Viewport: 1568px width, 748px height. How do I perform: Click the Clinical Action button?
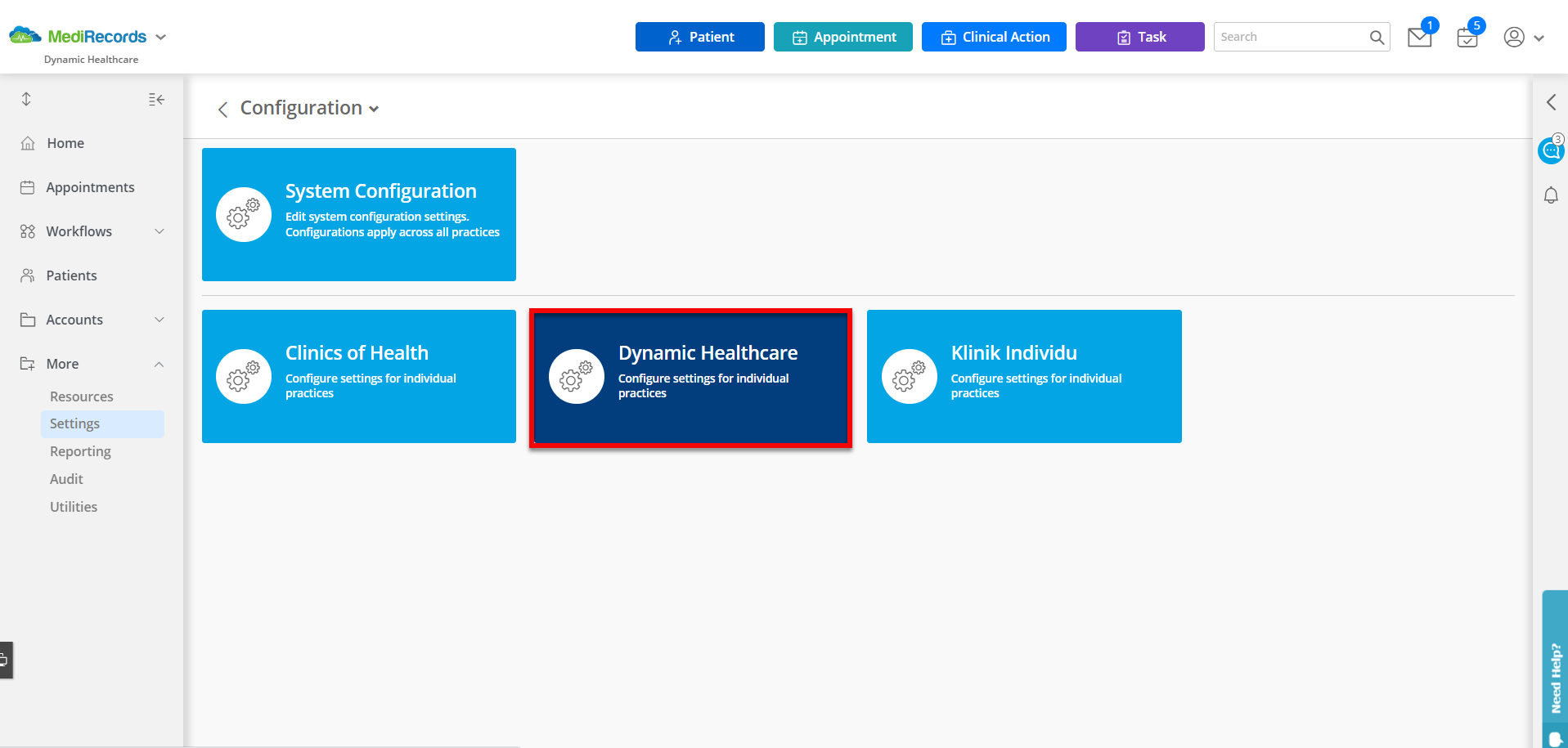tap(994, 37)
